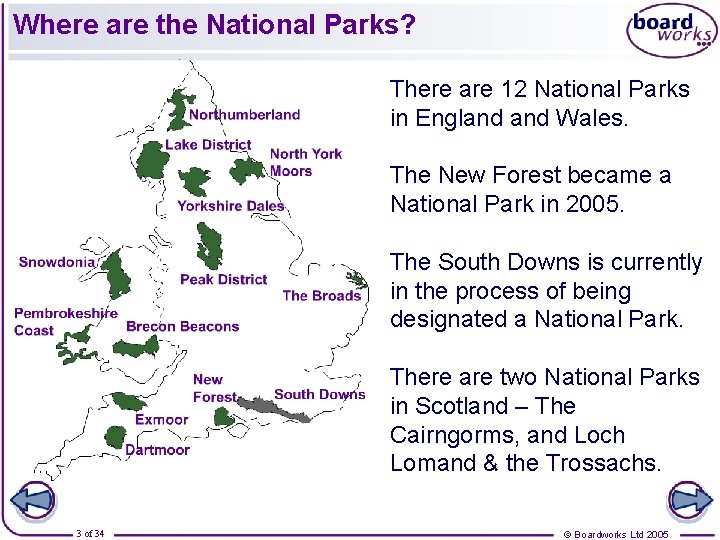Click the '3 of 34' slide counter
Screen dimensions: 720x540
[90, 534]
